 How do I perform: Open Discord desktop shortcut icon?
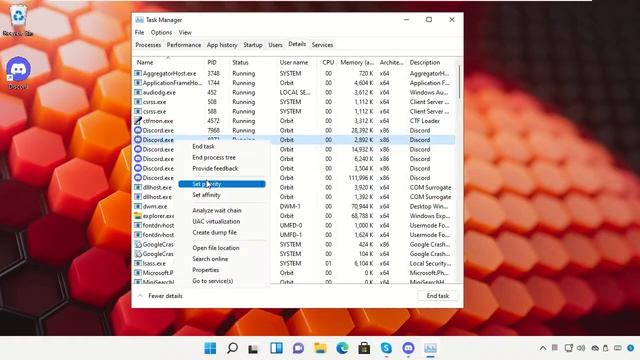[18, 73]
